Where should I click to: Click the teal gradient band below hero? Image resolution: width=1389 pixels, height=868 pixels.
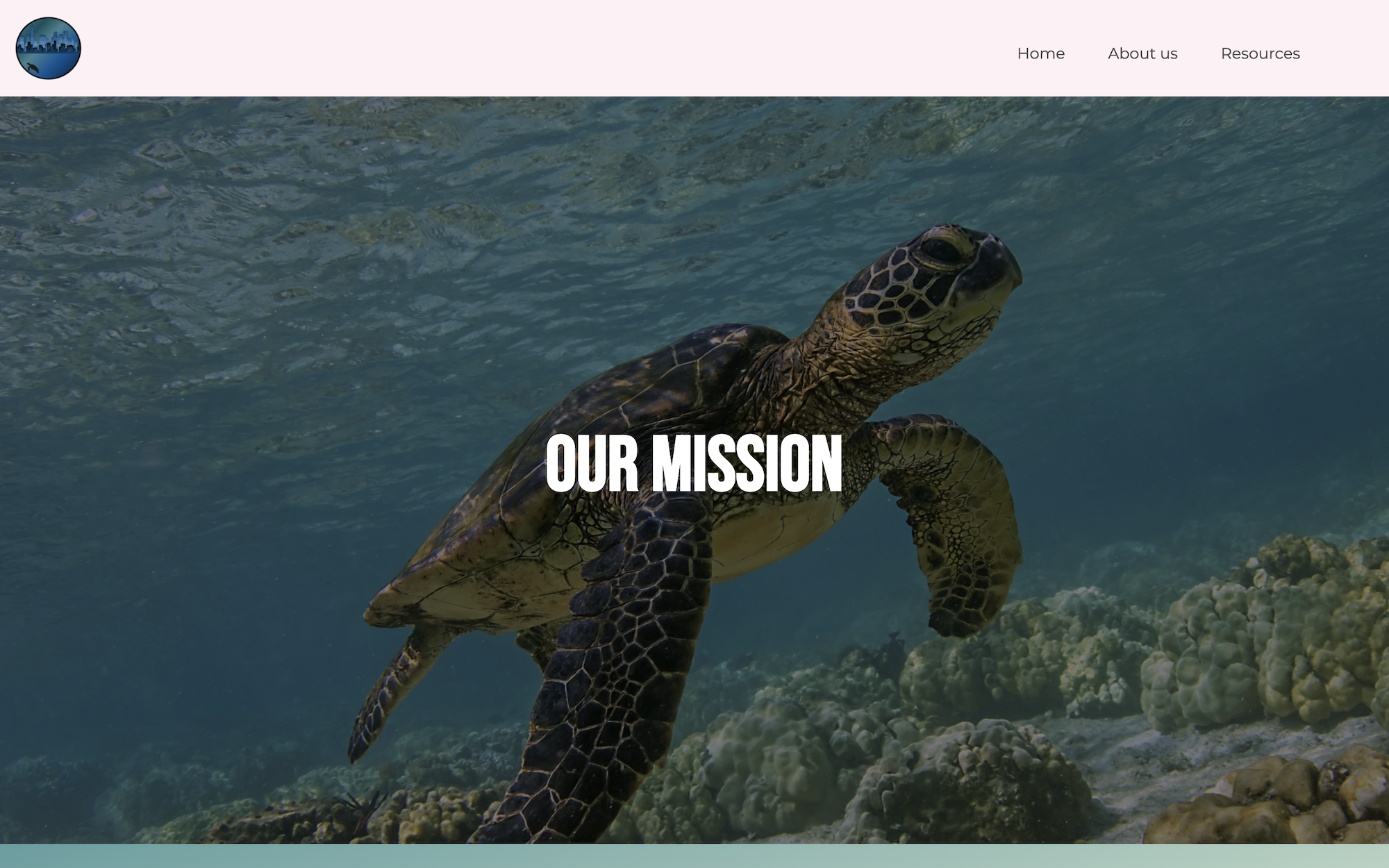pyautogui.click(x=694, y=856)
